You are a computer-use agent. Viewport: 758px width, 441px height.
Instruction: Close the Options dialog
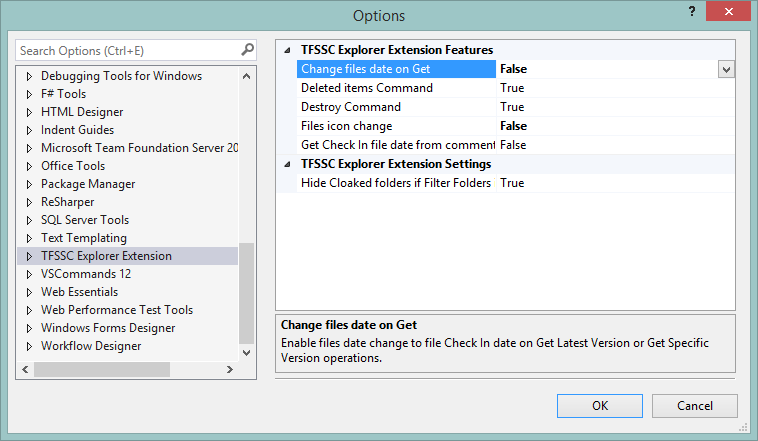click(729, 11)
